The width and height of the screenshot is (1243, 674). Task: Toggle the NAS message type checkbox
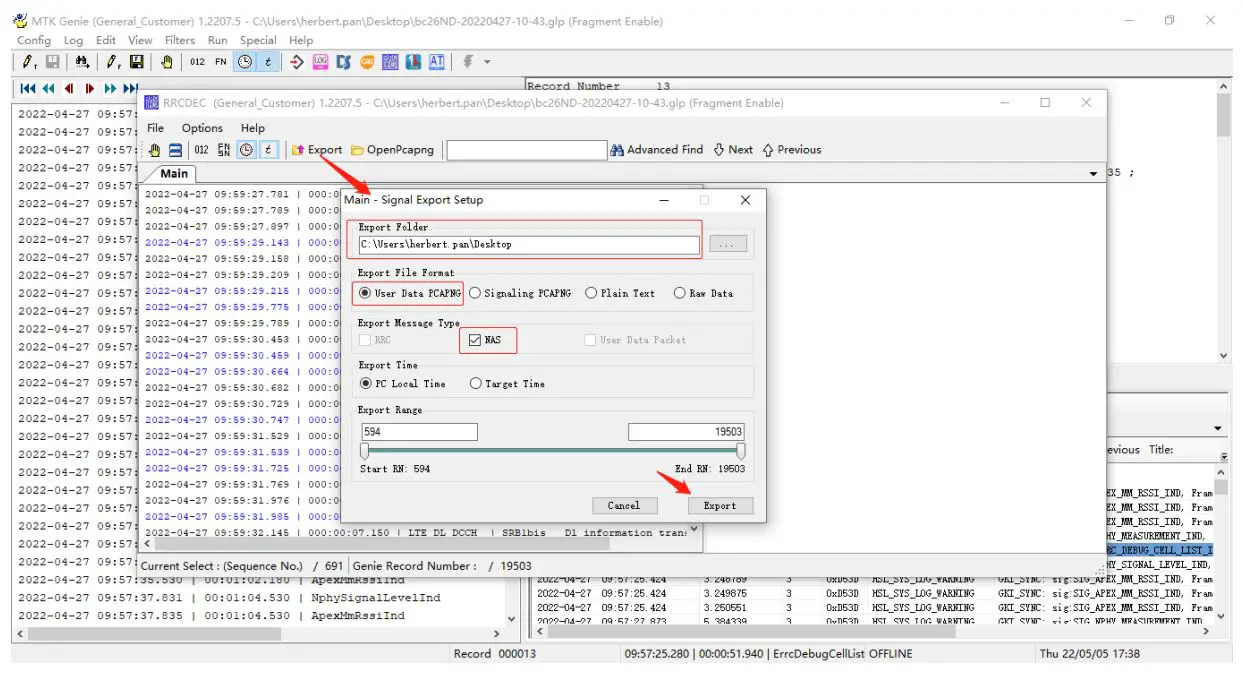coord(475,340)
